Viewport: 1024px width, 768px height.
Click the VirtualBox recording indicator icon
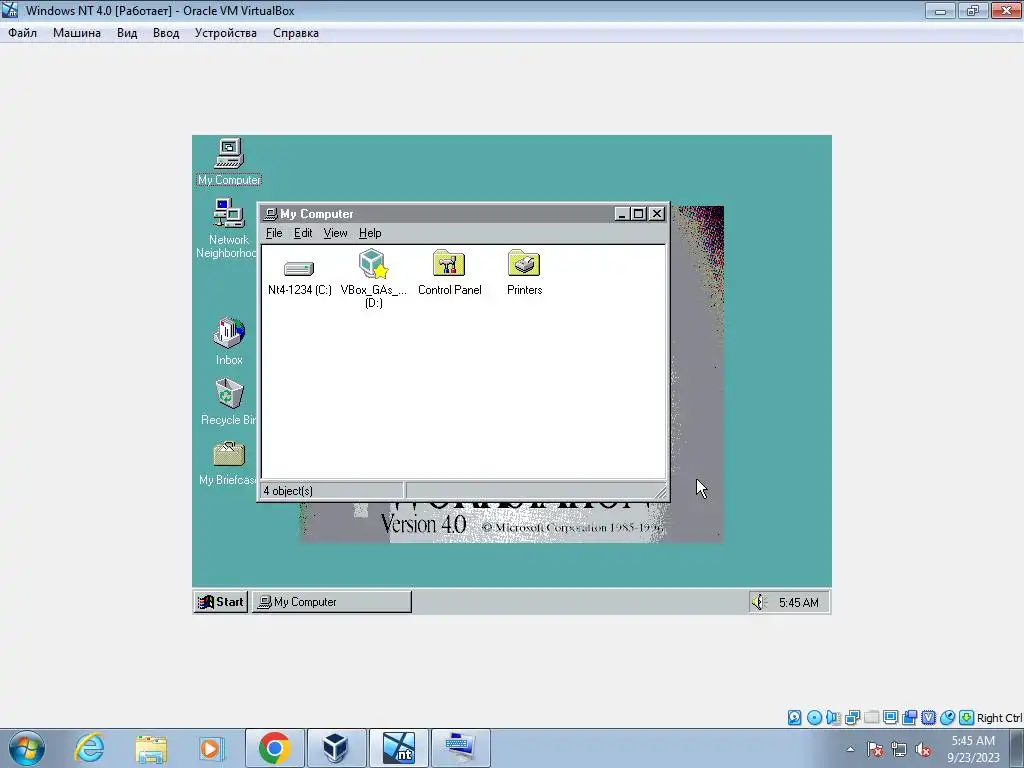(x=909, y=718)
